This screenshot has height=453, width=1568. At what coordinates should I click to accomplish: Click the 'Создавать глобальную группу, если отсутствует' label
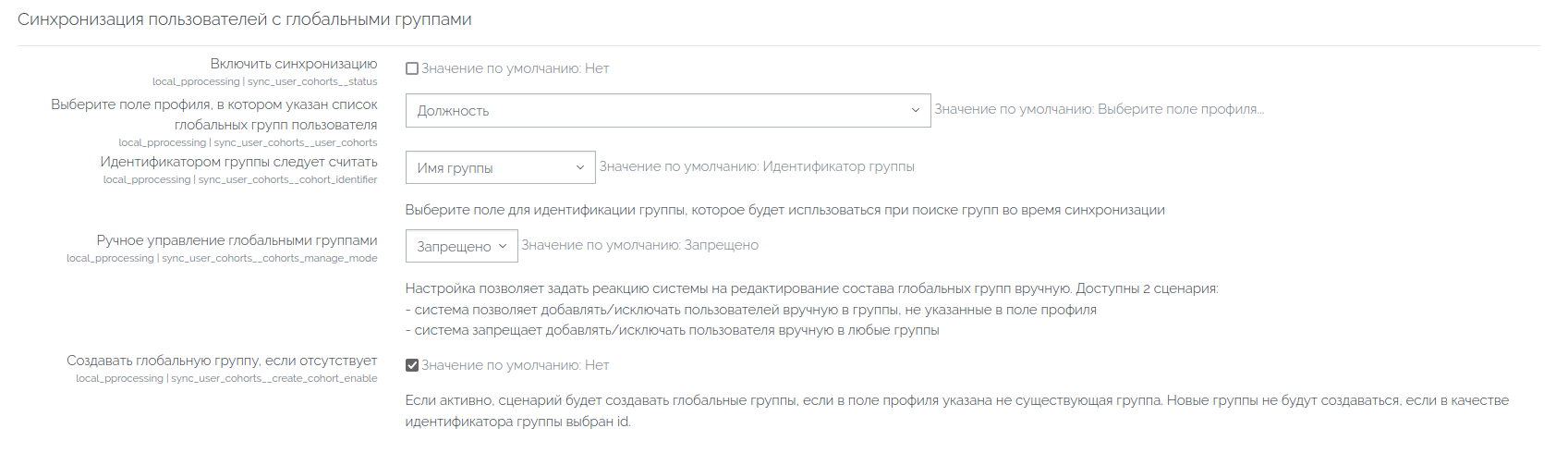[222, 361]
